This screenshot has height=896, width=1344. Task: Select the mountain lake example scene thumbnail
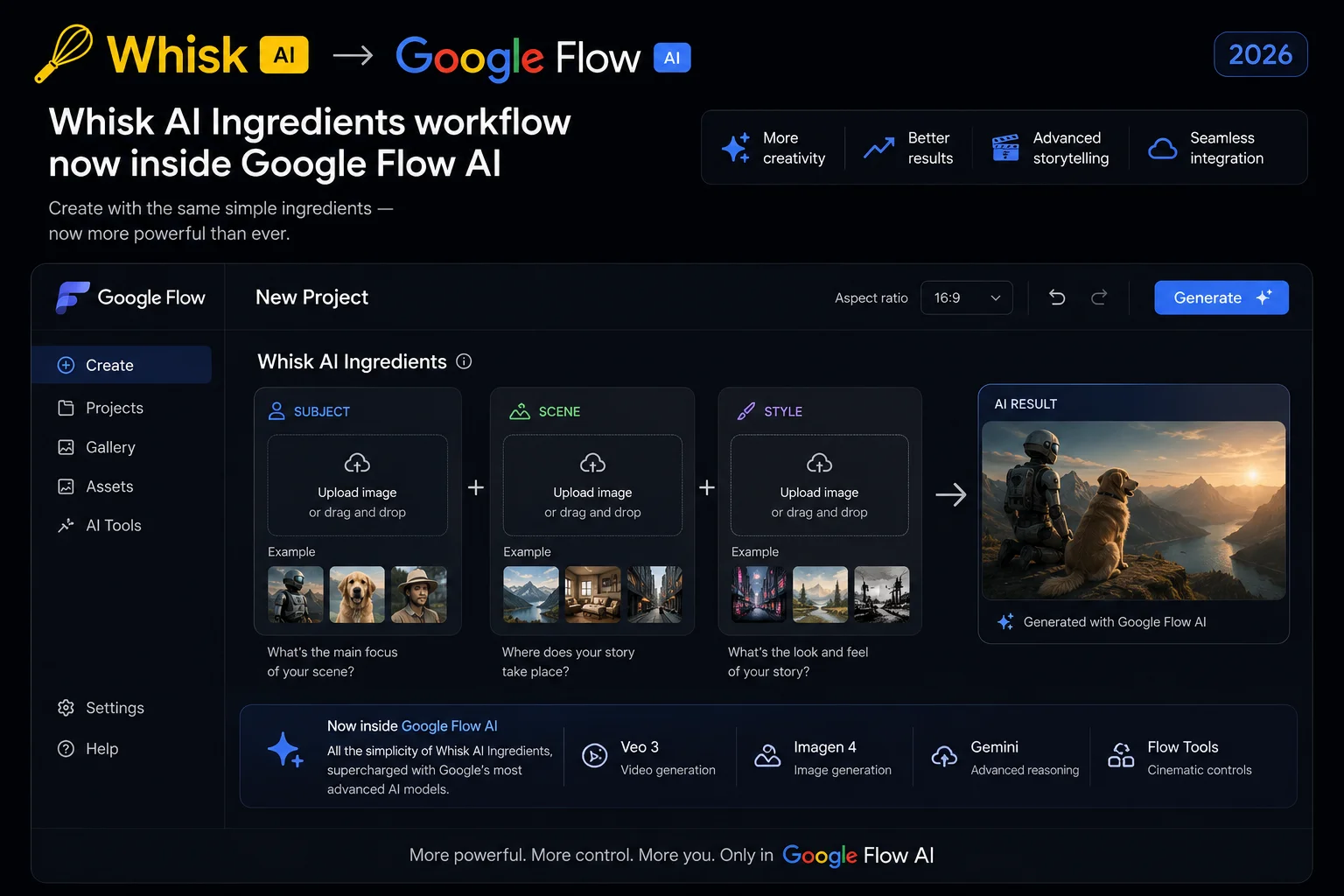[x=531, y=594]
